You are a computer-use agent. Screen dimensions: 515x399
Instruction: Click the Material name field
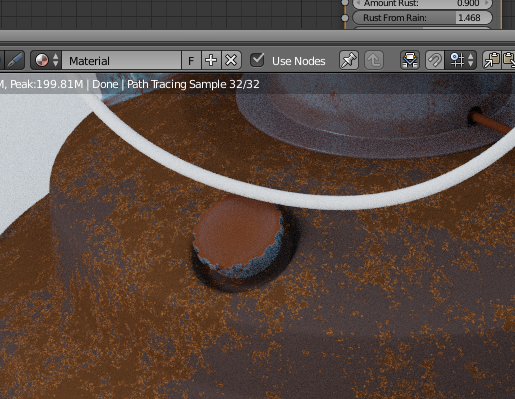coord(121,60)
